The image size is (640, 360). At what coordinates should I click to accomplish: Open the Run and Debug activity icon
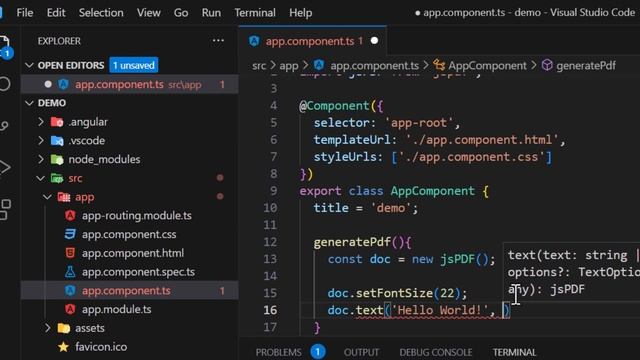pos(5,167)
